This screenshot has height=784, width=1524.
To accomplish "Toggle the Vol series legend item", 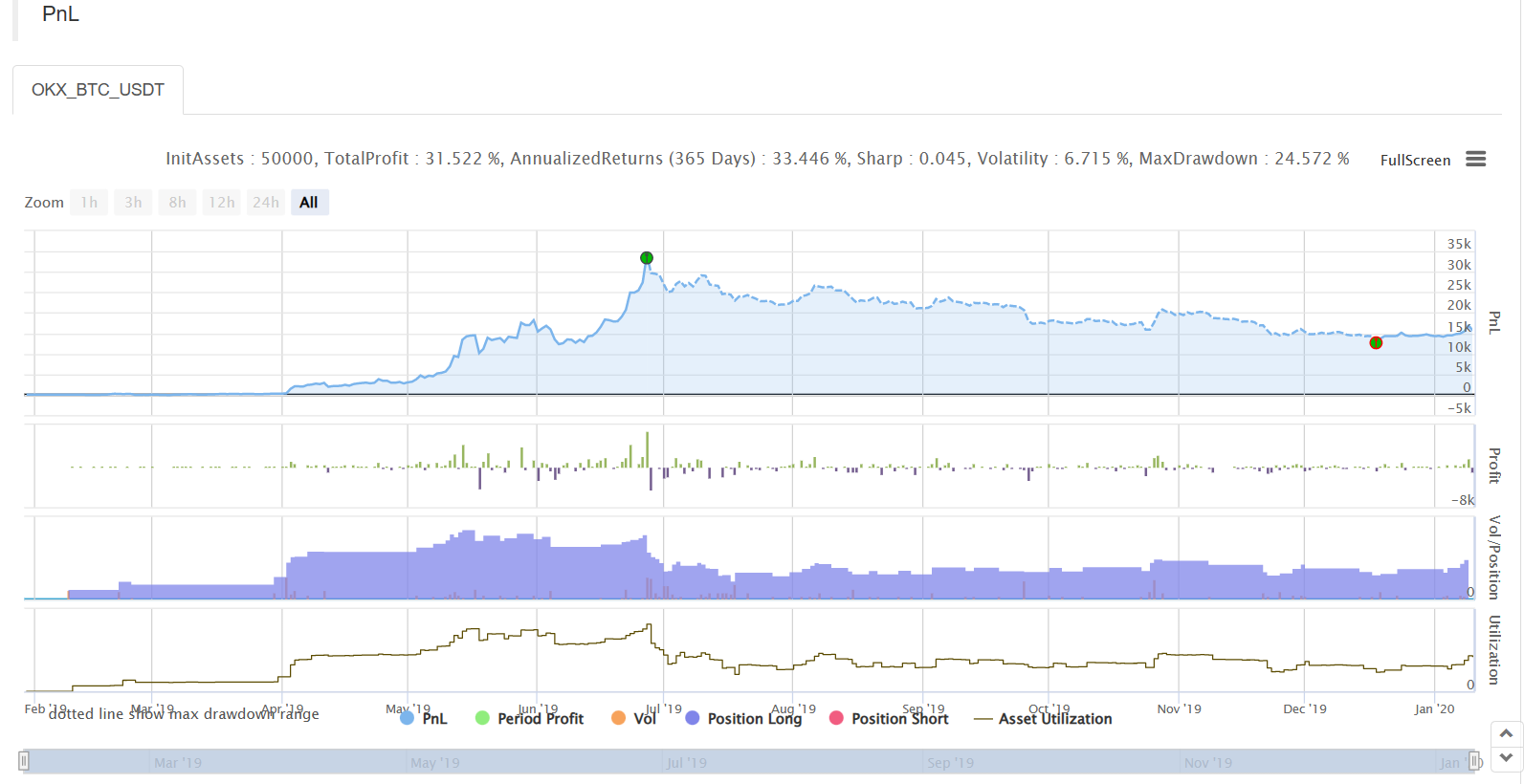I will 634,718.
